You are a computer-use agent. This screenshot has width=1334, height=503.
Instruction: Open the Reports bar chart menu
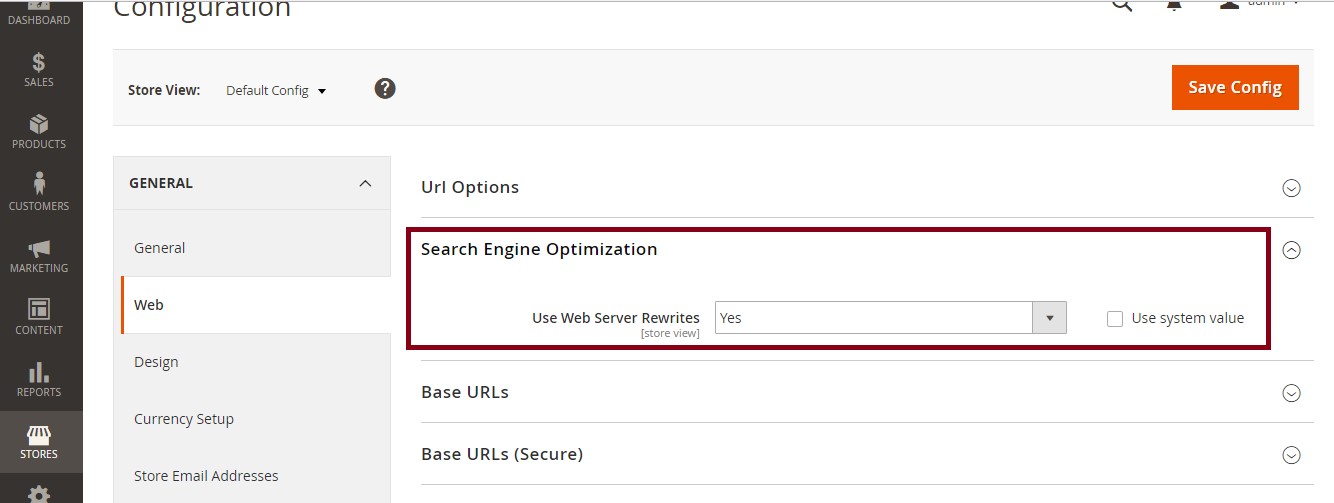pos(39,379)
